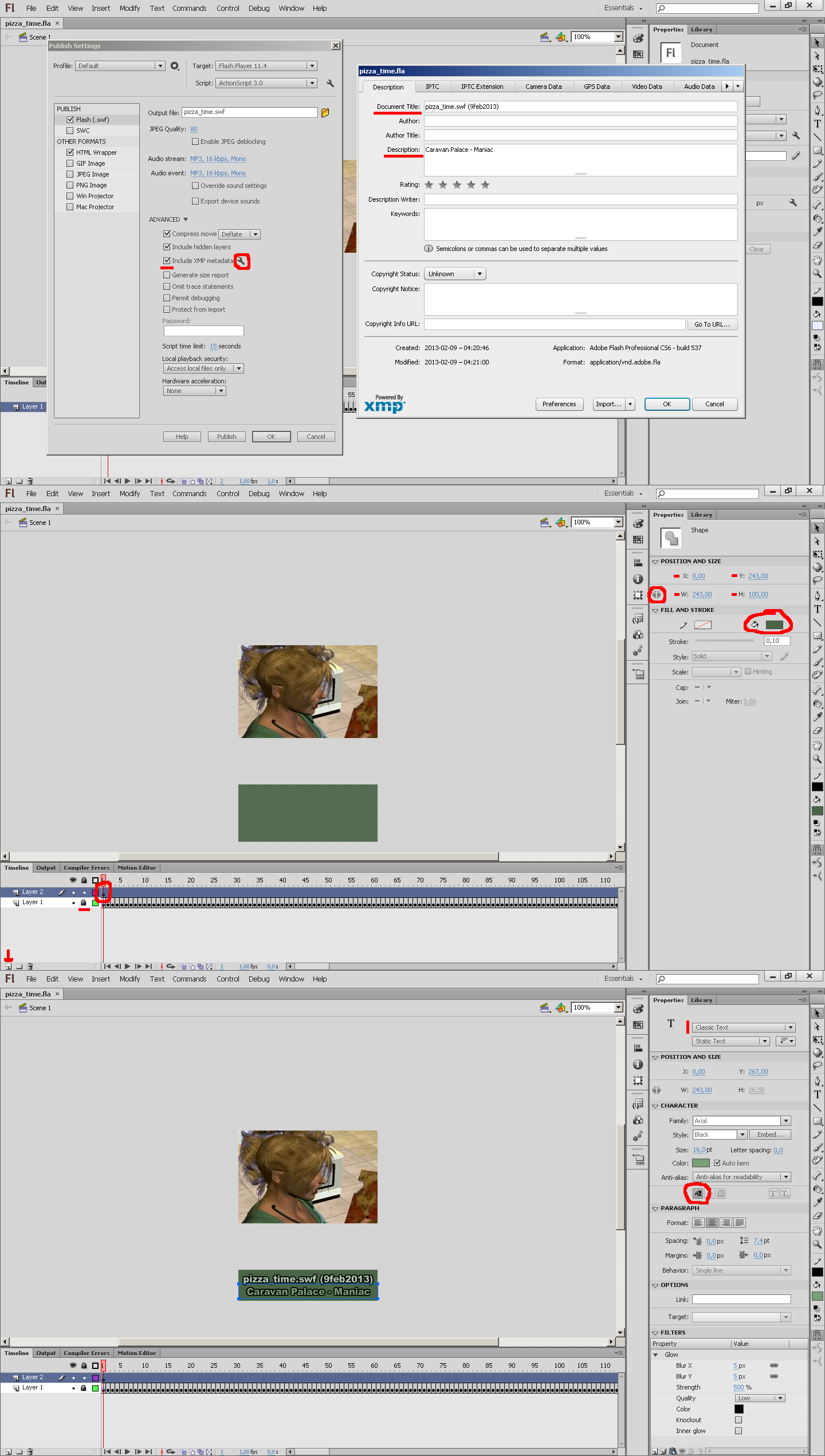The width and height of the screenshot is (825, 1456).
Task: Open the text Color swatch in Character
Action: tap(701, 1163)
